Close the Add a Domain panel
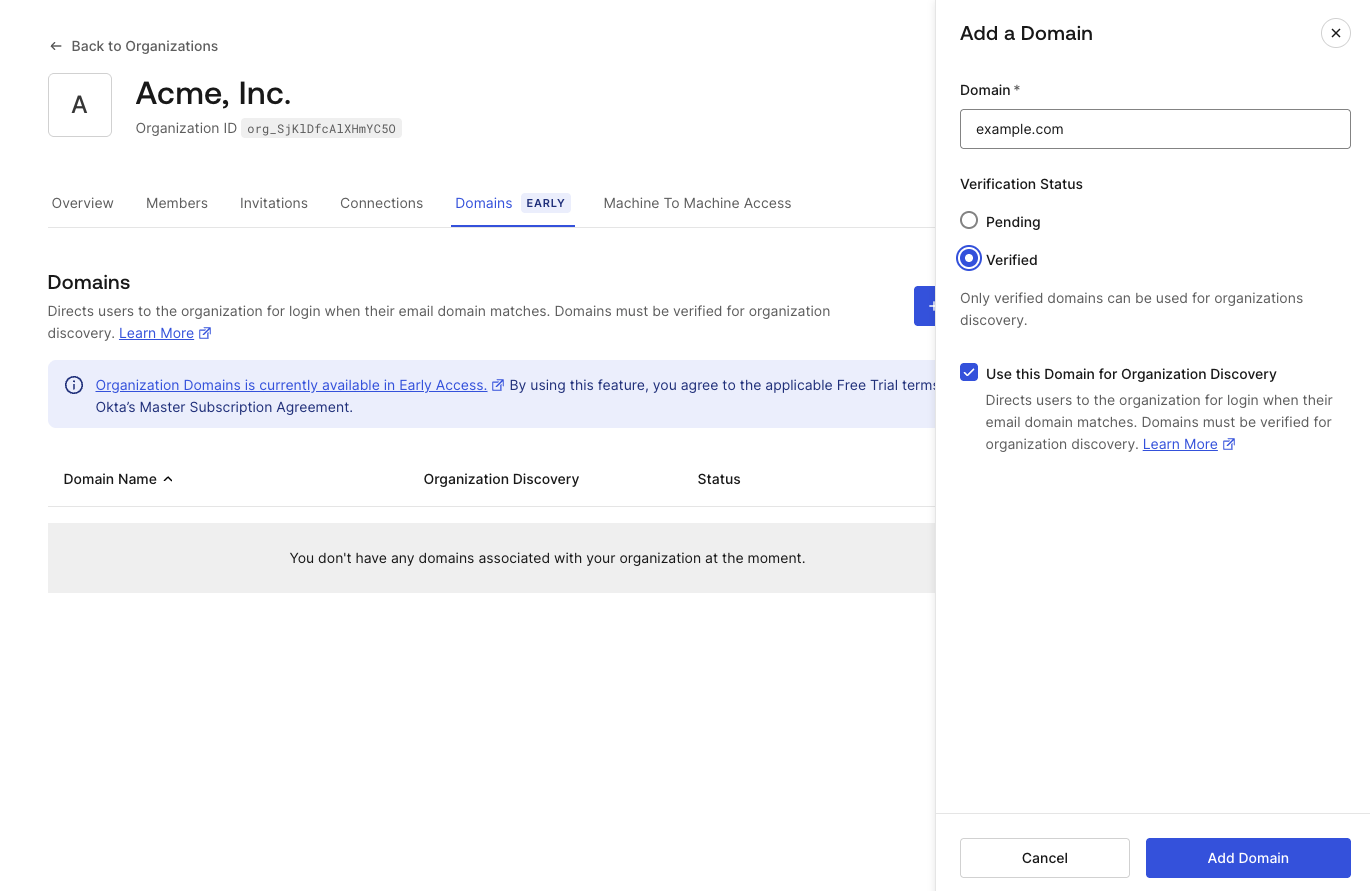 point(1336,33)
